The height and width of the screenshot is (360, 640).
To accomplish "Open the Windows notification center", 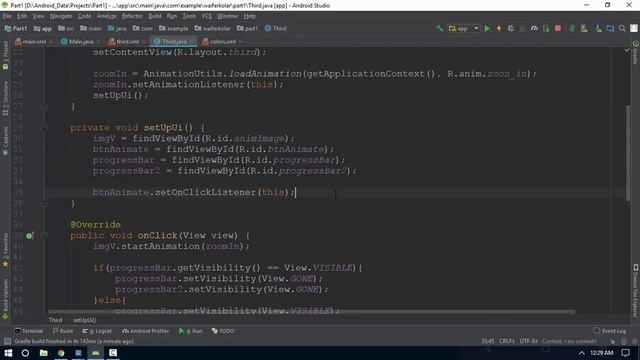I will (x=626, y=353).
